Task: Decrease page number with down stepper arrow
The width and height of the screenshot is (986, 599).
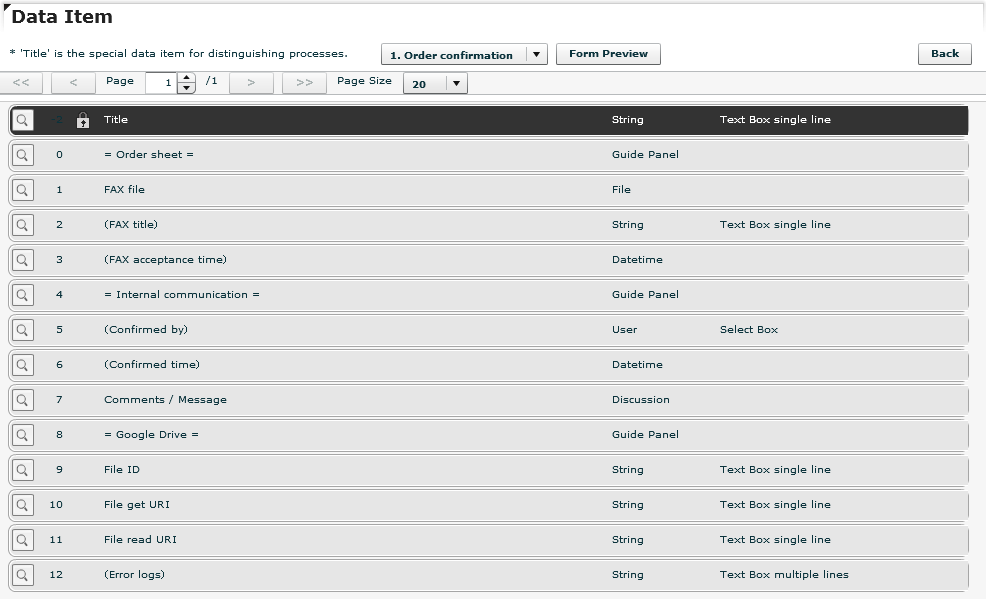Action: (186, 88)
